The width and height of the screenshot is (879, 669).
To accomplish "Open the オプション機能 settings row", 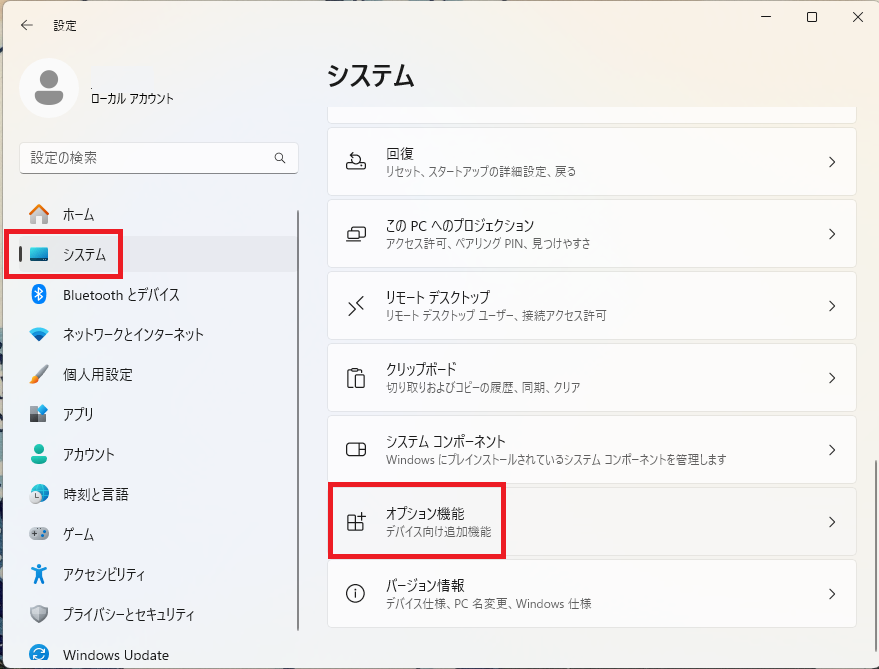I will click(x=591, y=522).
